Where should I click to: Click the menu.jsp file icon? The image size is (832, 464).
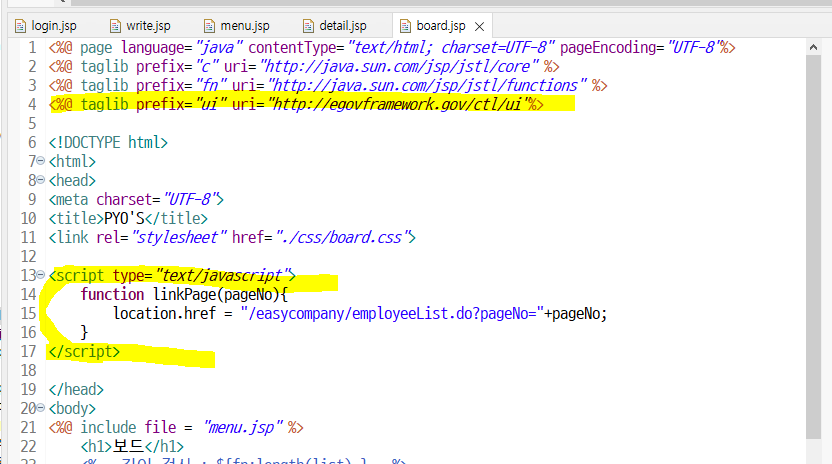click(210, 26)
